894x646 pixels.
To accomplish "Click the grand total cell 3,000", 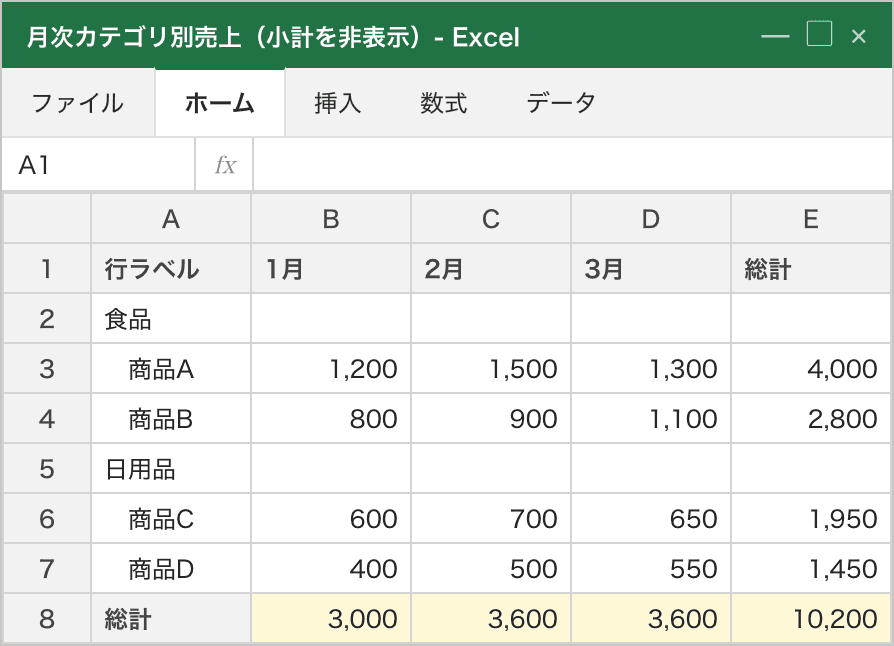I will 331,619.
